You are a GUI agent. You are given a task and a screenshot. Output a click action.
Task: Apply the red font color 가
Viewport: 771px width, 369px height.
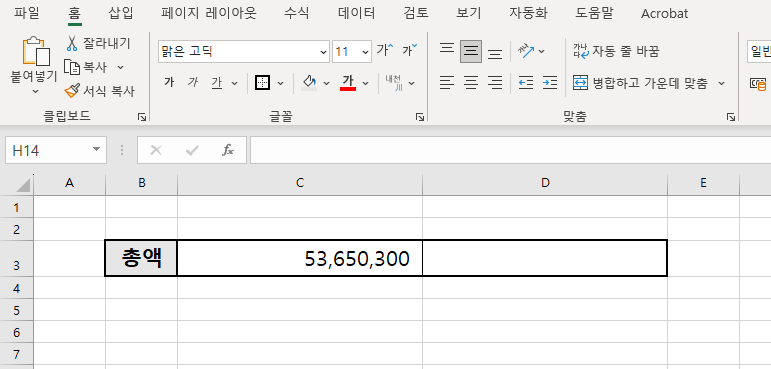(x=348, y=83)
